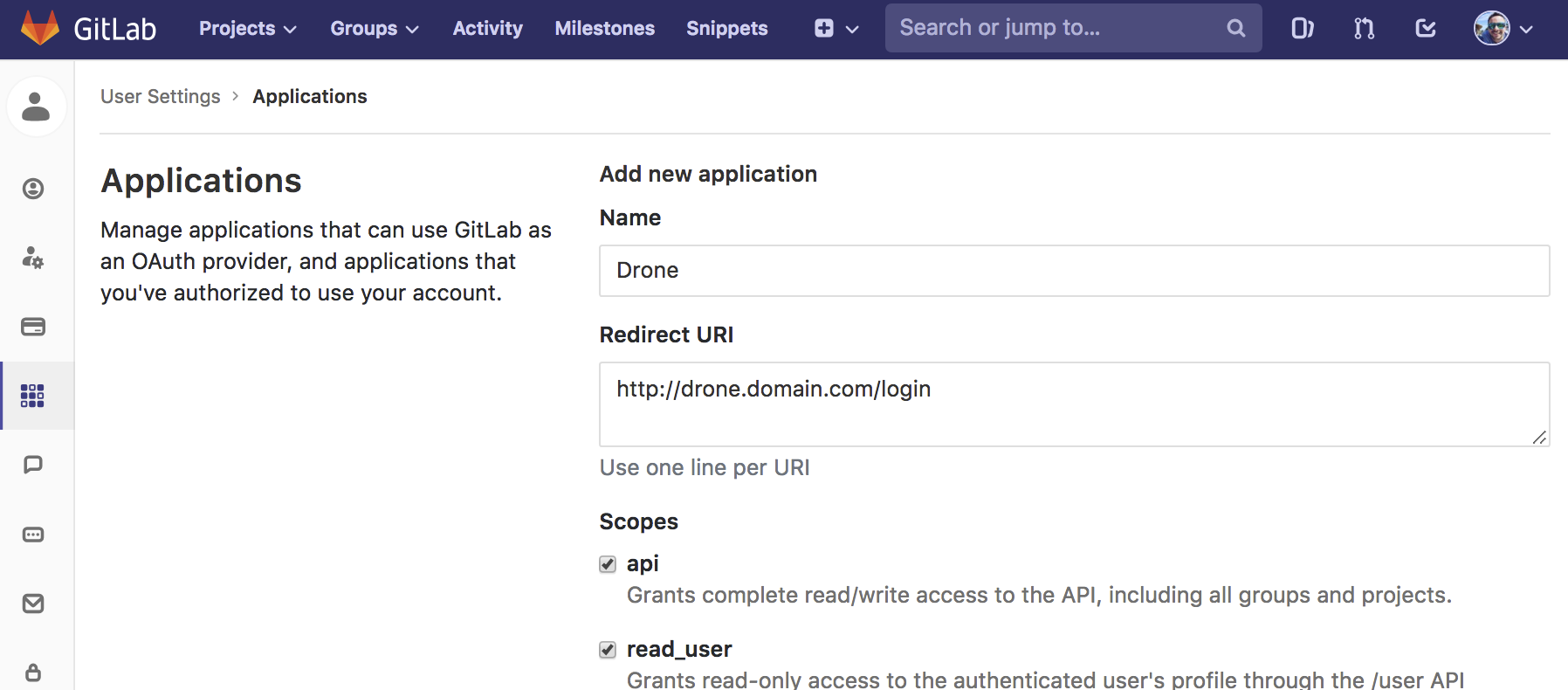Screen dimensions: 1568x690
Task: Select Applications grid icon in sidebar
Action: point(33,396)
